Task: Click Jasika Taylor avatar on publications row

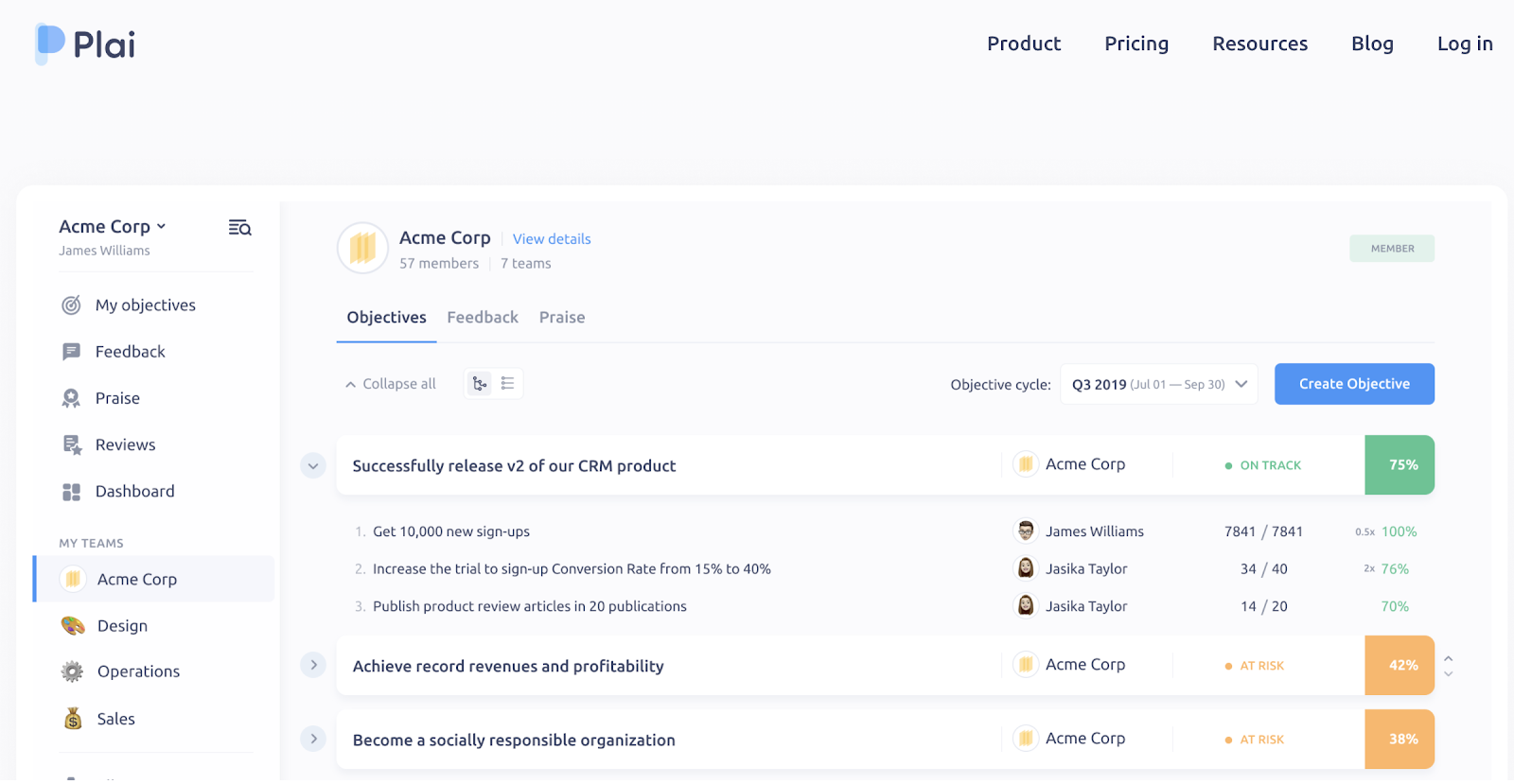Action: click(x=1026, y=606)
